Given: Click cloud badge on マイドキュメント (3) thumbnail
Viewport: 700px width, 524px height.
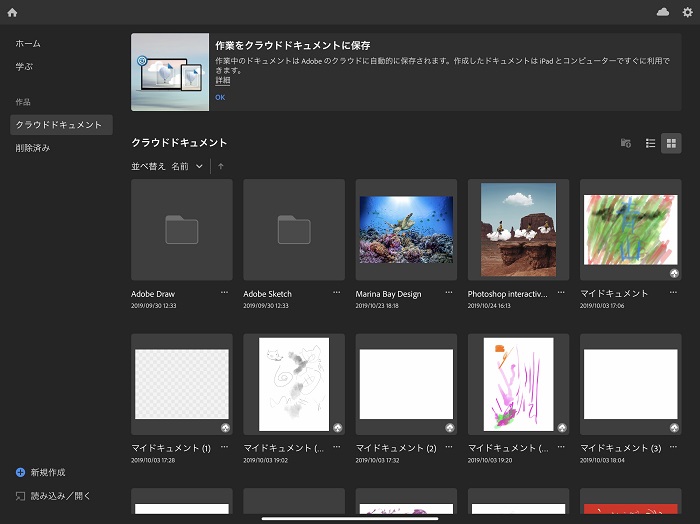Looking at the screenshot, I should pos(674,428).
